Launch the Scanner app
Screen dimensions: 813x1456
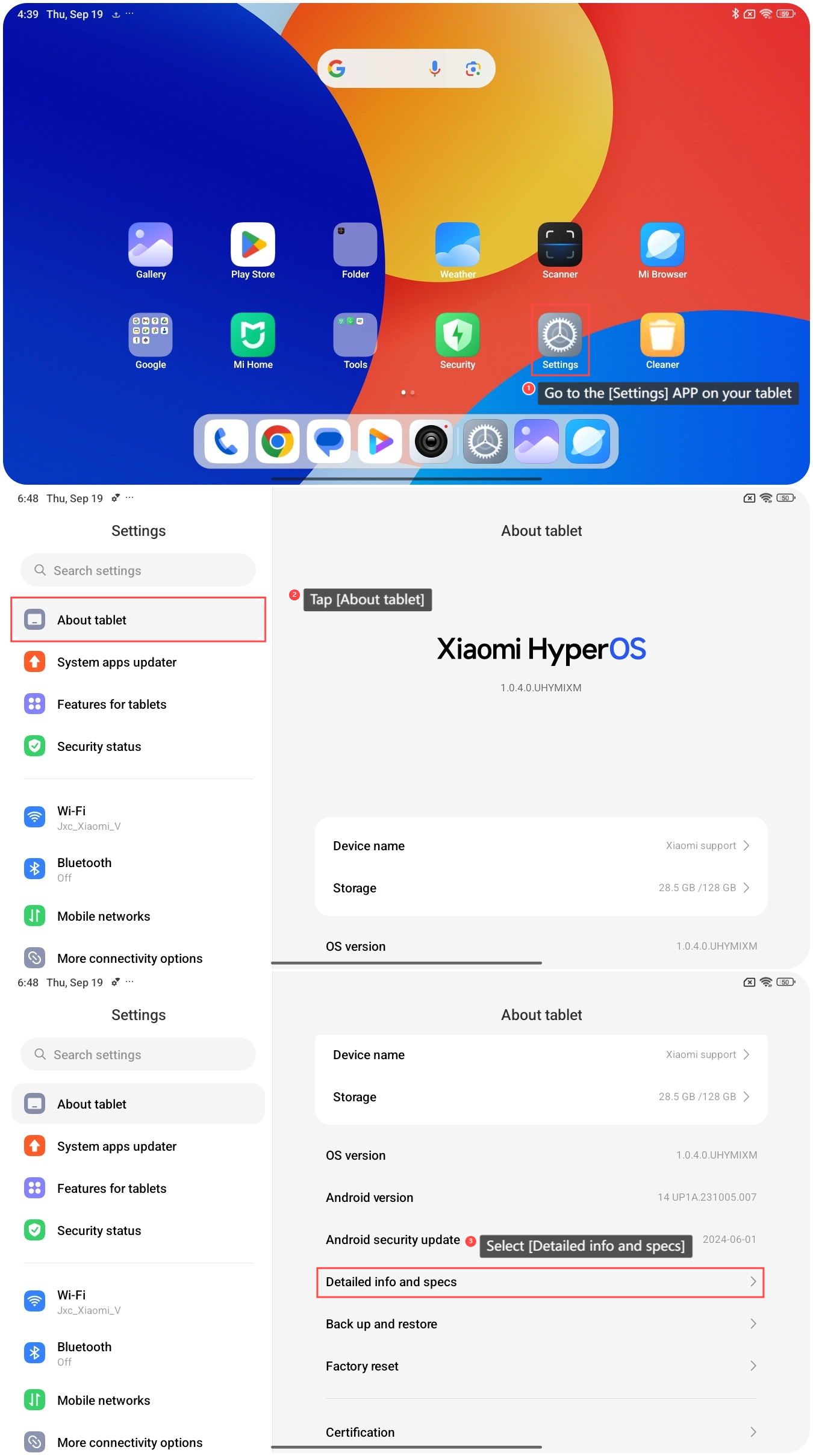point(560,244)
